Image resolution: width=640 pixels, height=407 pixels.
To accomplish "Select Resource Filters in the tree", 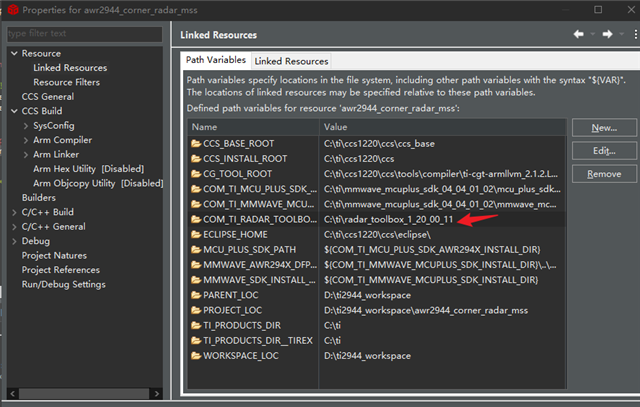I will [66, 82].
